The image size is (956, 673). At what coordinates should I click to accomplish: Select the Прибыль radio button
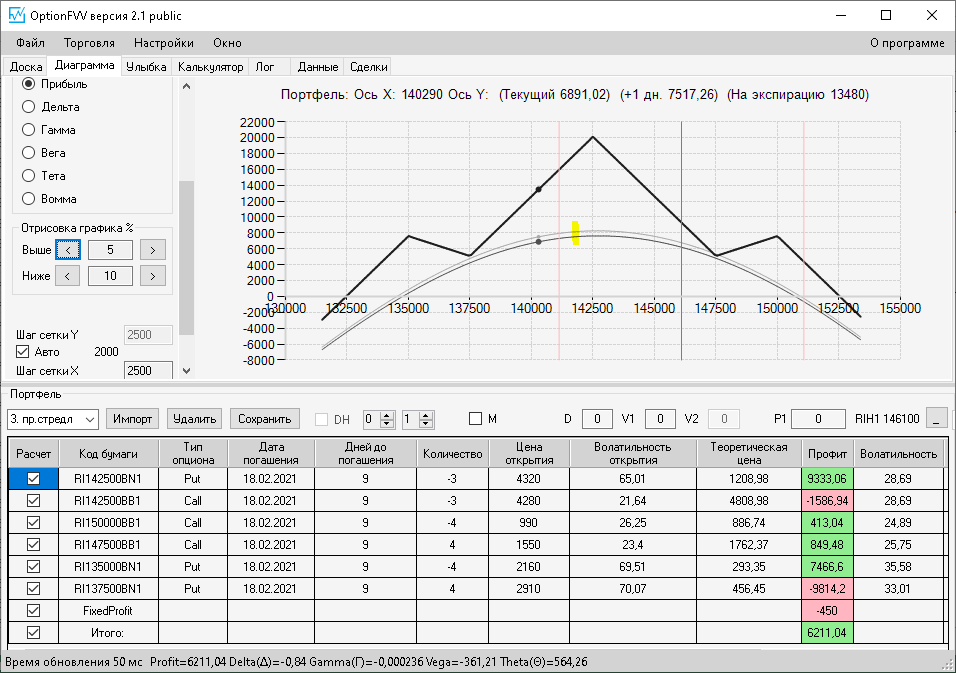tap(28, 84)
